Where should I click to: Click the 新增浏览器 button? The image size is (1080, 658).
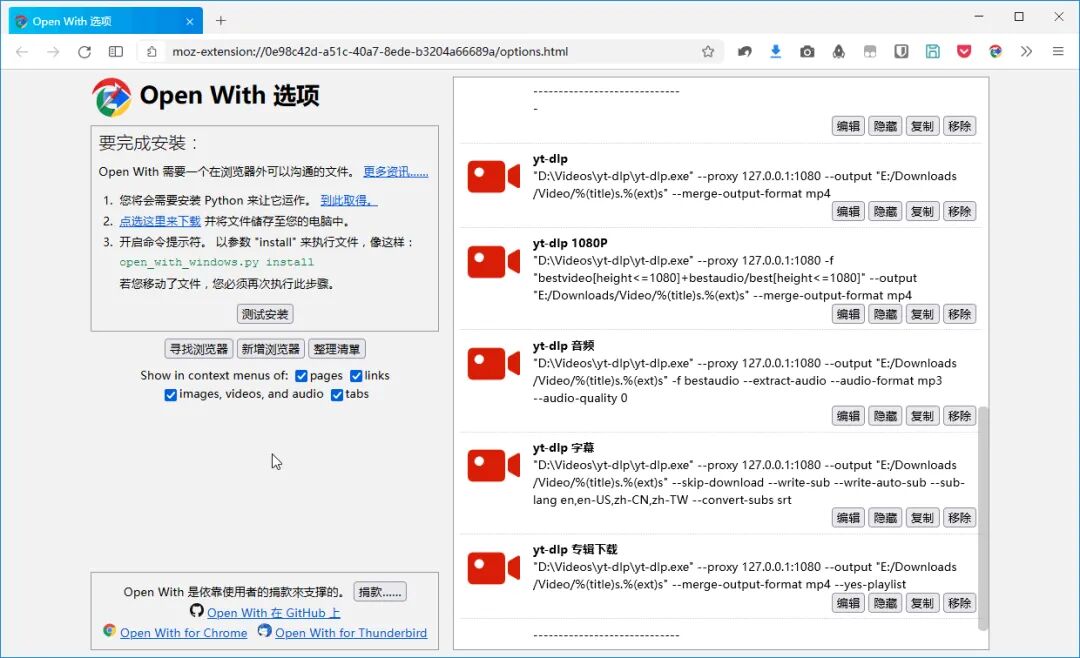tap(271, 349)
